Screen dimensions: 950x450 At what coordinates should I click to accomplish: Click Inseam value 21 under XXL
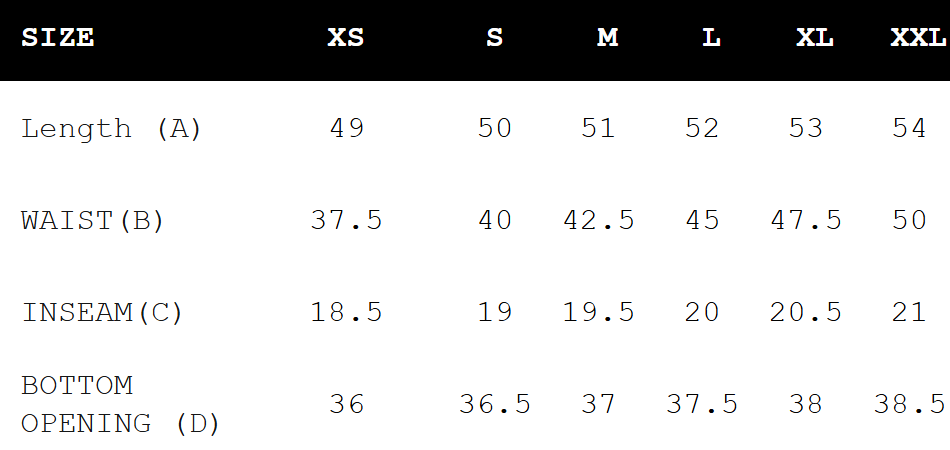click(909, 312)
